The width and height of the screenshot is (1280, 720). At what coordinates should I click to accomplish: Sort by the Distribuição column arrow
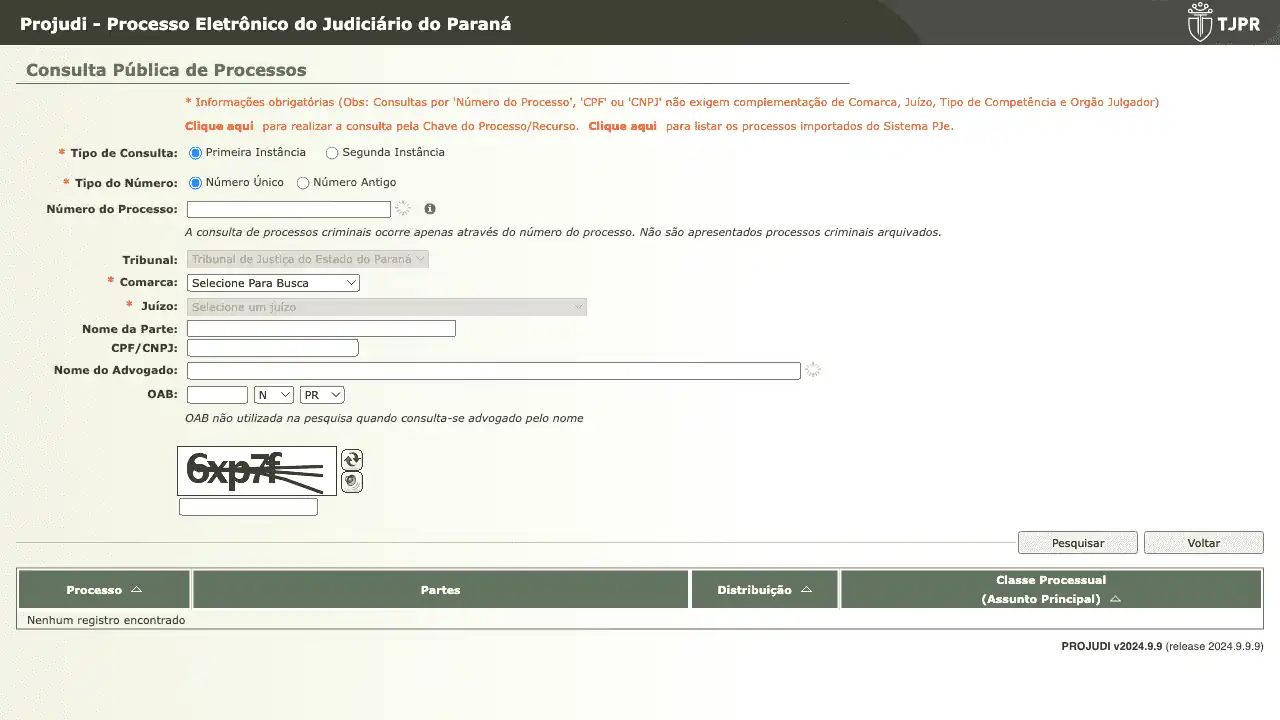806,590
